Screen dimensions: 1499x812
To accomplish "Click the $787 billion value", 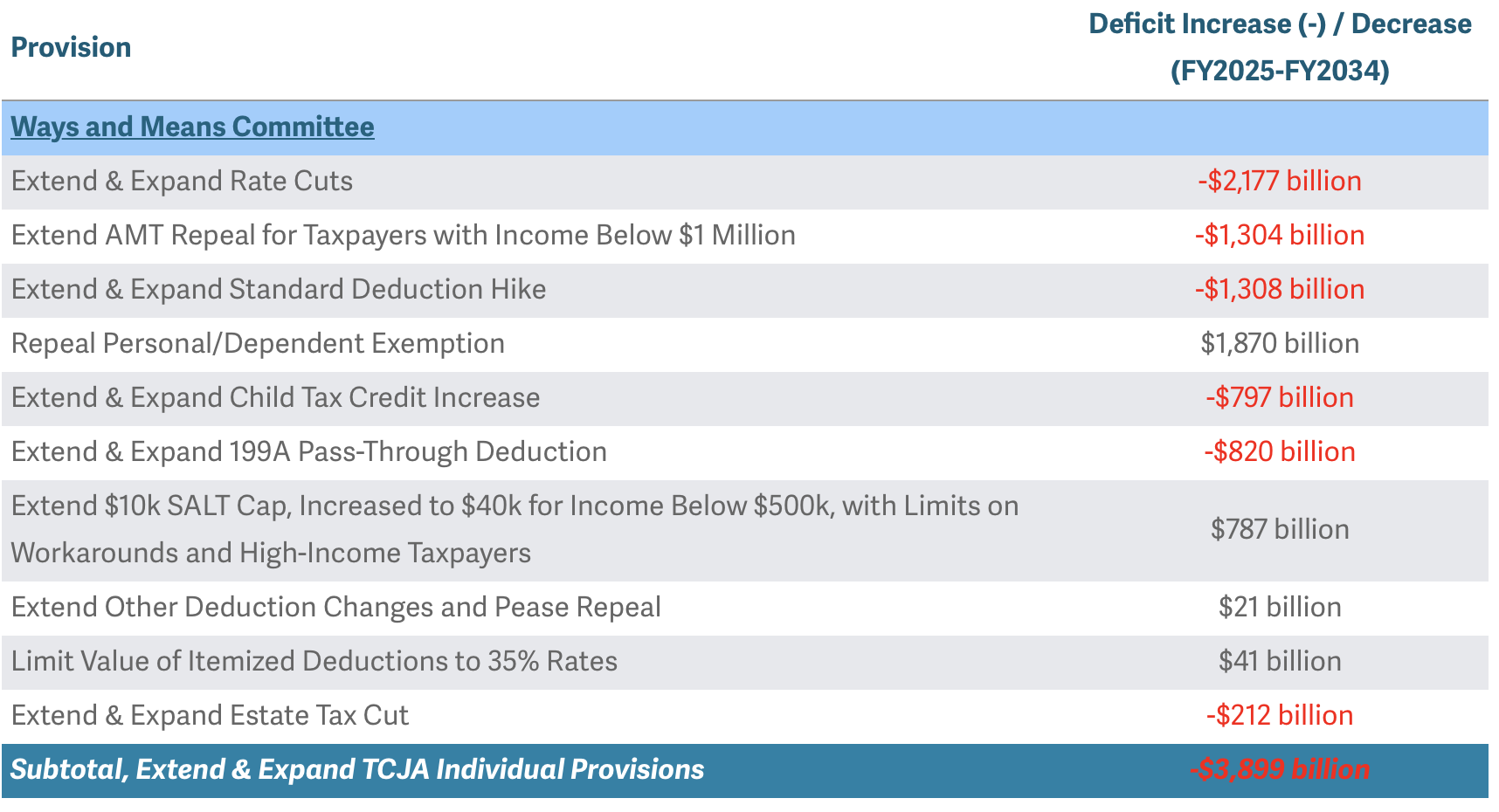I will [x=1279, y=530].
